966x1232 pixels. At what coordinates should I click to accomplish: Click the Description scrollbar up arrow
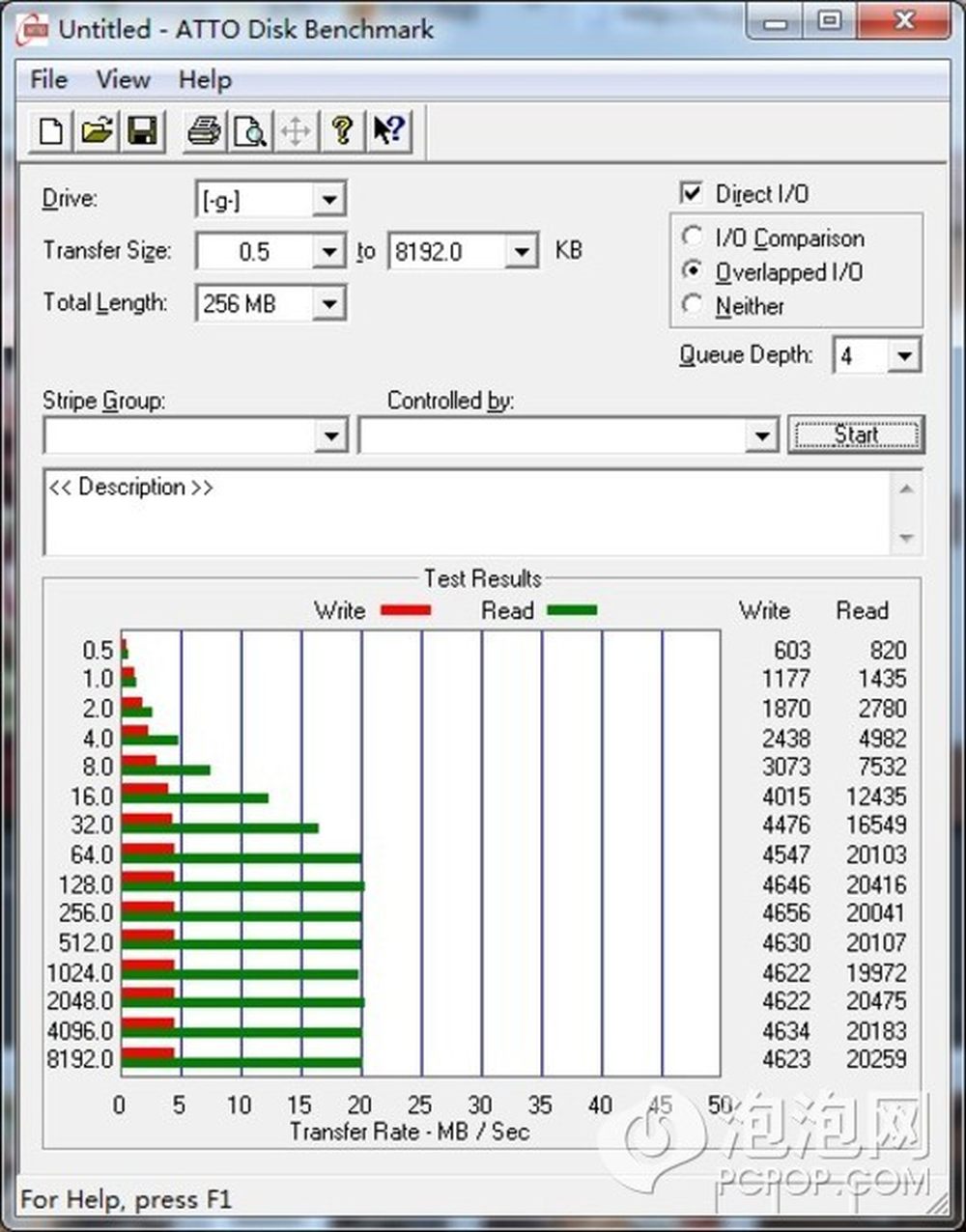click(x=906, y=489)
